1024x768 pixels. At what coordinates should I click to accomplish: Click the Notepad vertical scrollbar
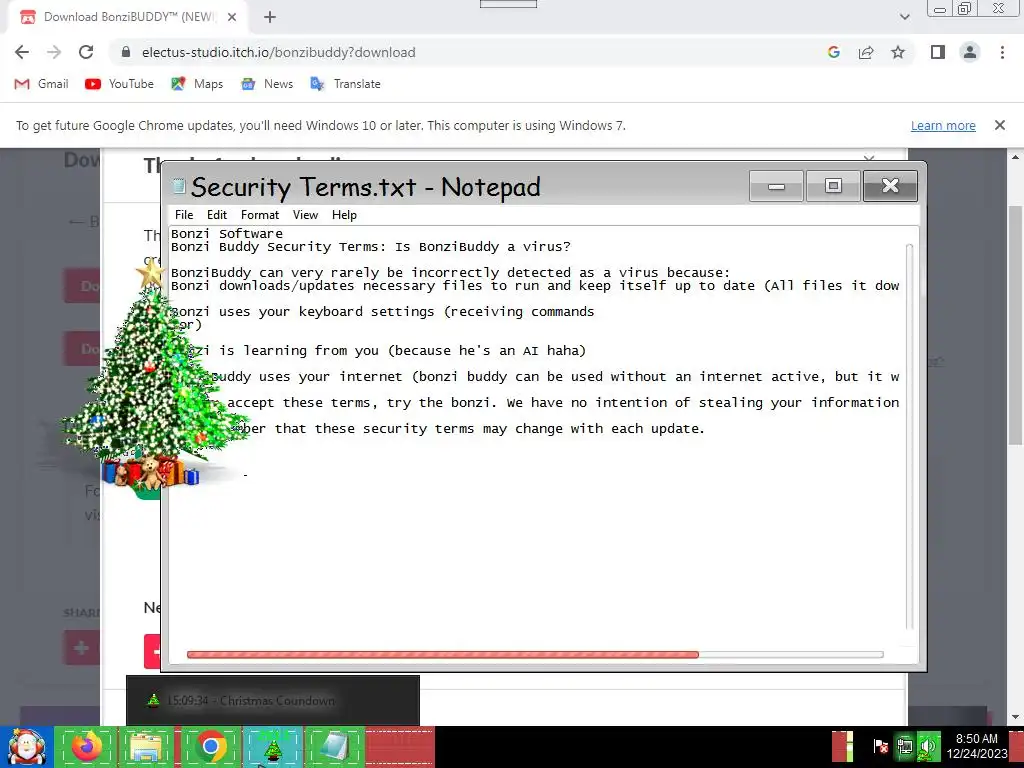coord(909,436)
